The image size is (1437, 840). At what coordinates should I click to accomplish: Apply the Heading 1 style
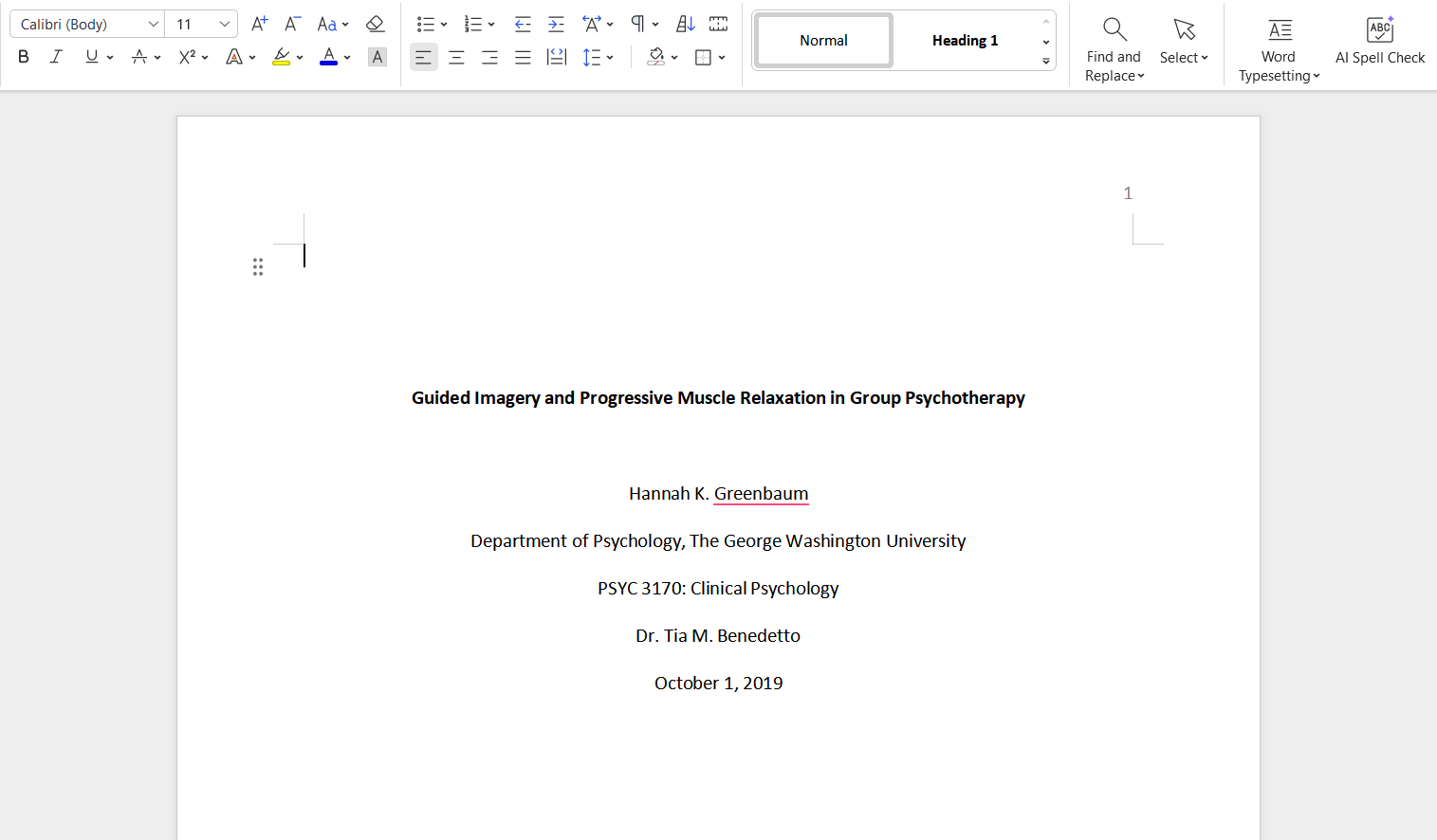click(965, 41)
